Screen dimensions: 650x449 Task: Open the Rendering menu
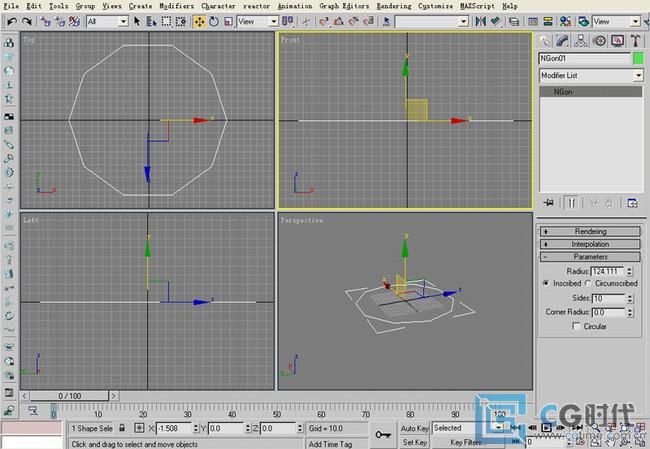click(394, 6)
